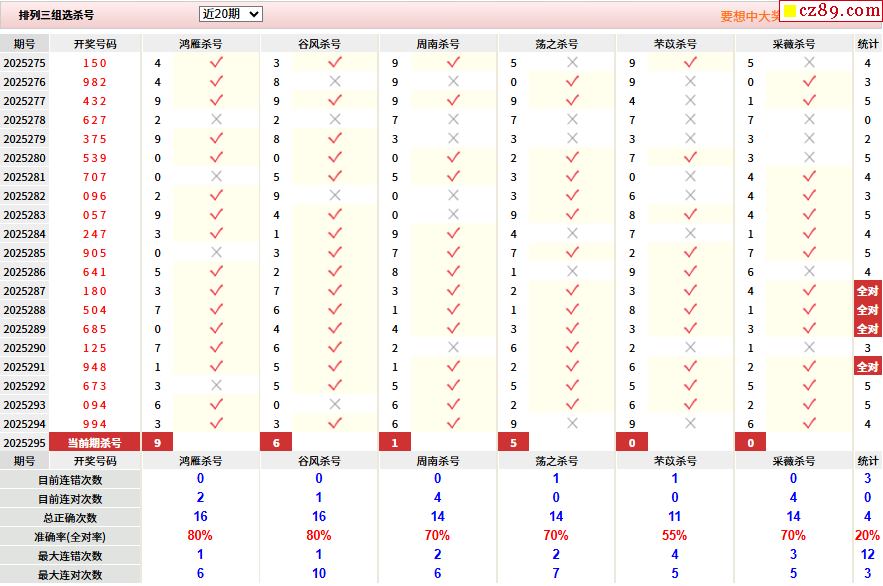The height and width of the screenshot is (586, 883).
Task: Click 芣苡杀号 check mark in row 2025288
Action: 690,309
